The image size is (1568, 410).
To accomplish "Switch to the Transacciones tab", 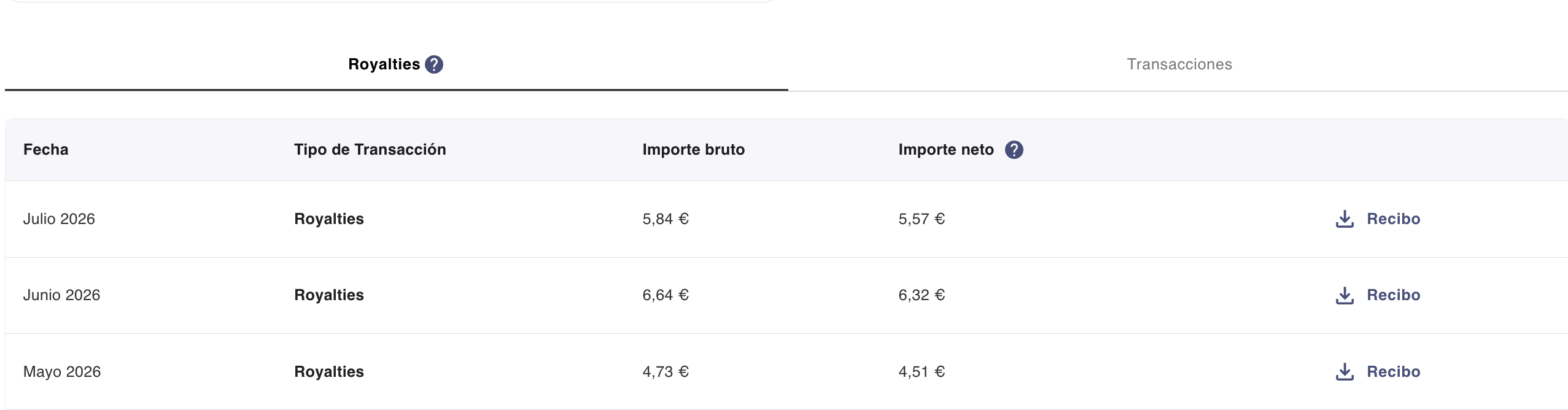I will click(1179, 64).
